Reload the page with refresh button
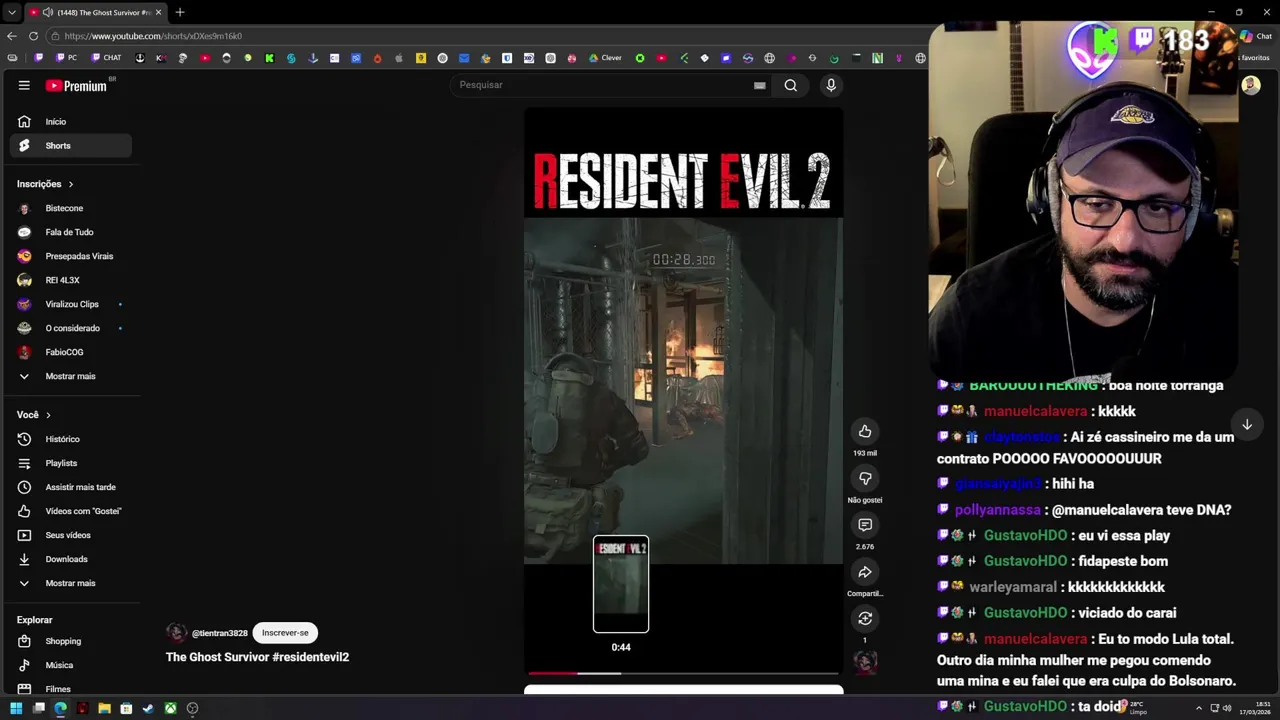 coord(34,36)
